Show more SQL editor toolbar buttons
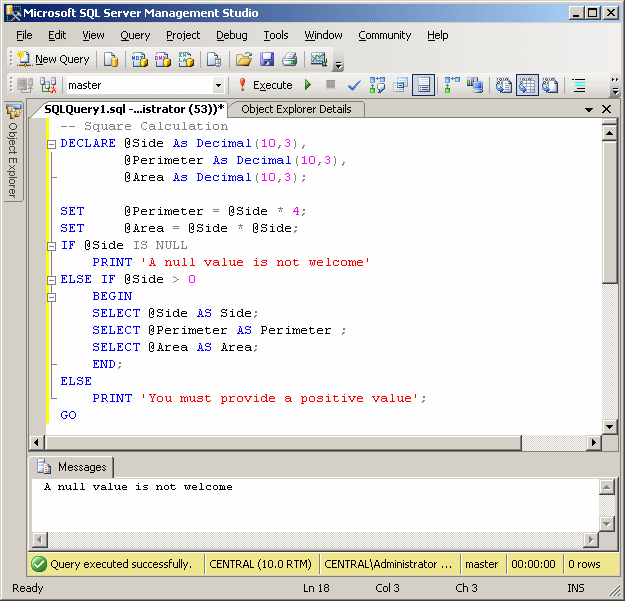 (x=615, y=86)
